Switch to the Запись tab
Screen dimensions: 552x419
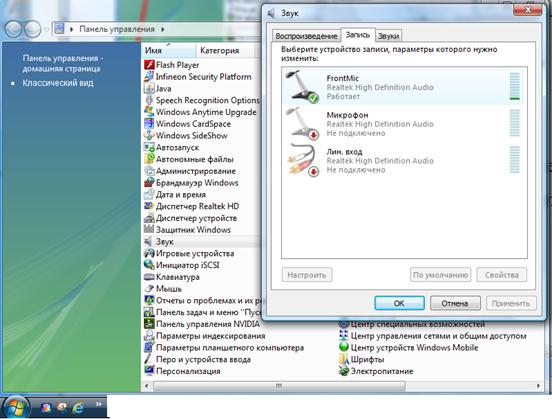coord(358,35)
